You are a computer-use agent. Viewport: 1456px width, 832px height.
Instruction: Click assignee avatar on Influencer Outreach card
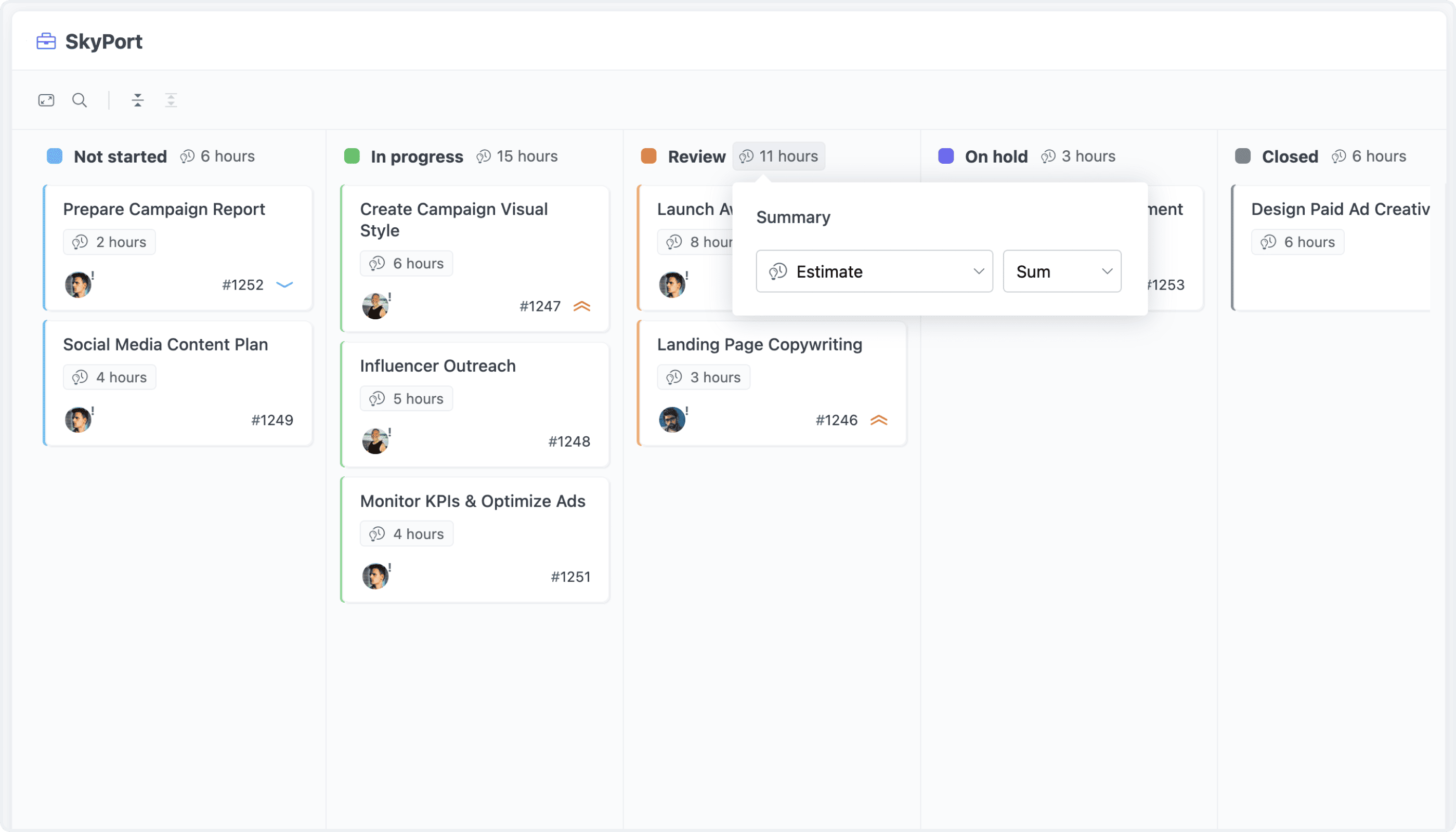coord(375,441)
